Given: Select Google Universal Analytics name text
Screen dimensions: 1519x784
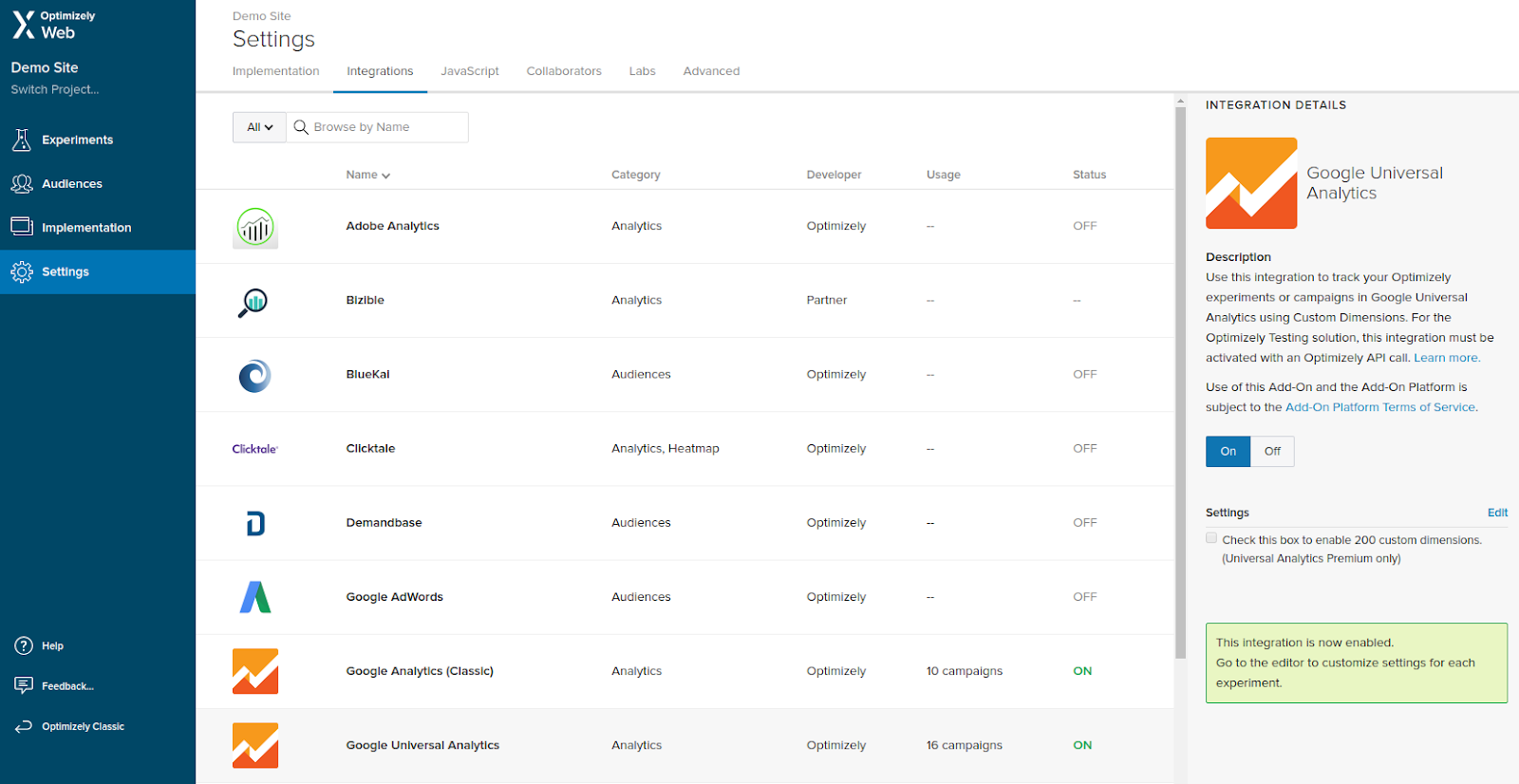Looking at the screenshot, I should (422, 745).
